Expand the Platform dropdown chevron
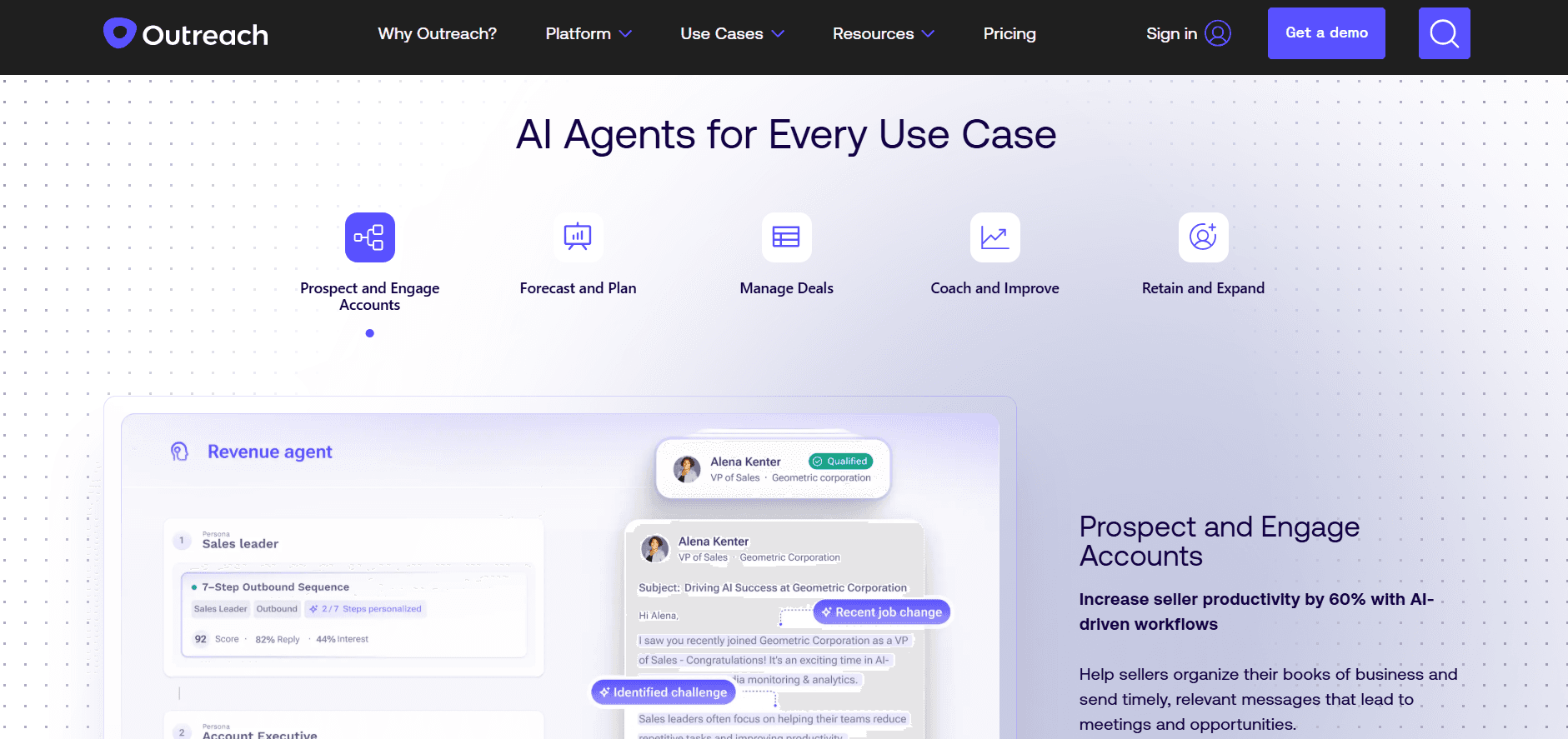The height and width of the screenshot is (739, 1568). [625, 34]
